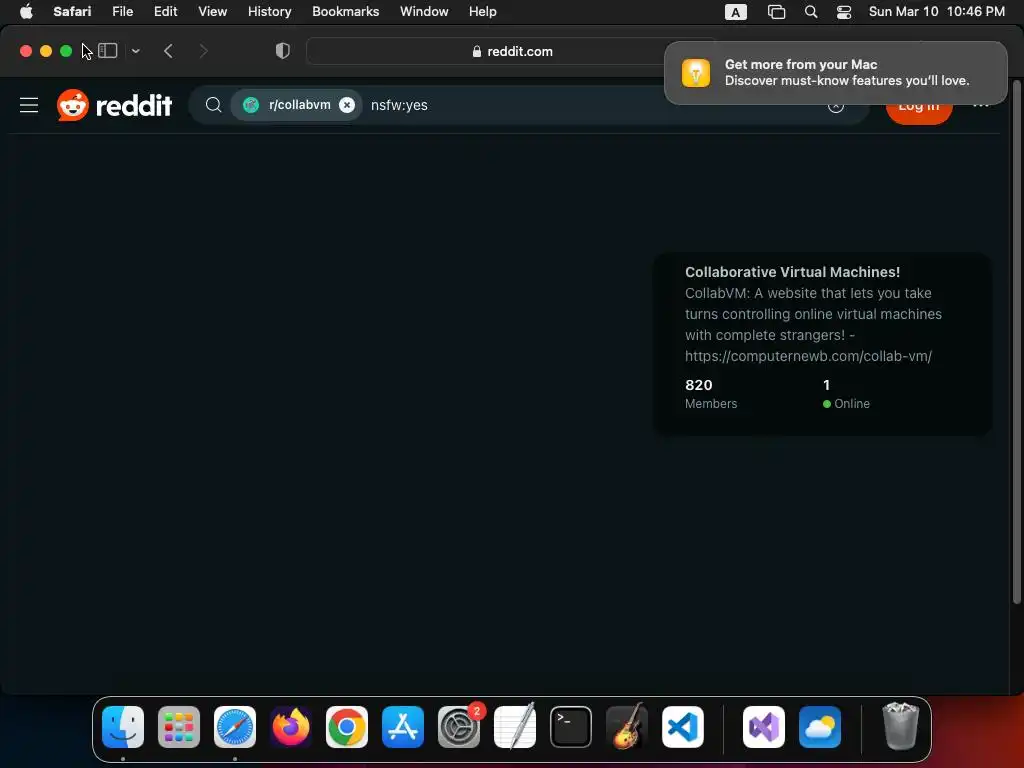Open Finder from the Dock
This screenshot has height=768, width=1024.
coord(123,727)
